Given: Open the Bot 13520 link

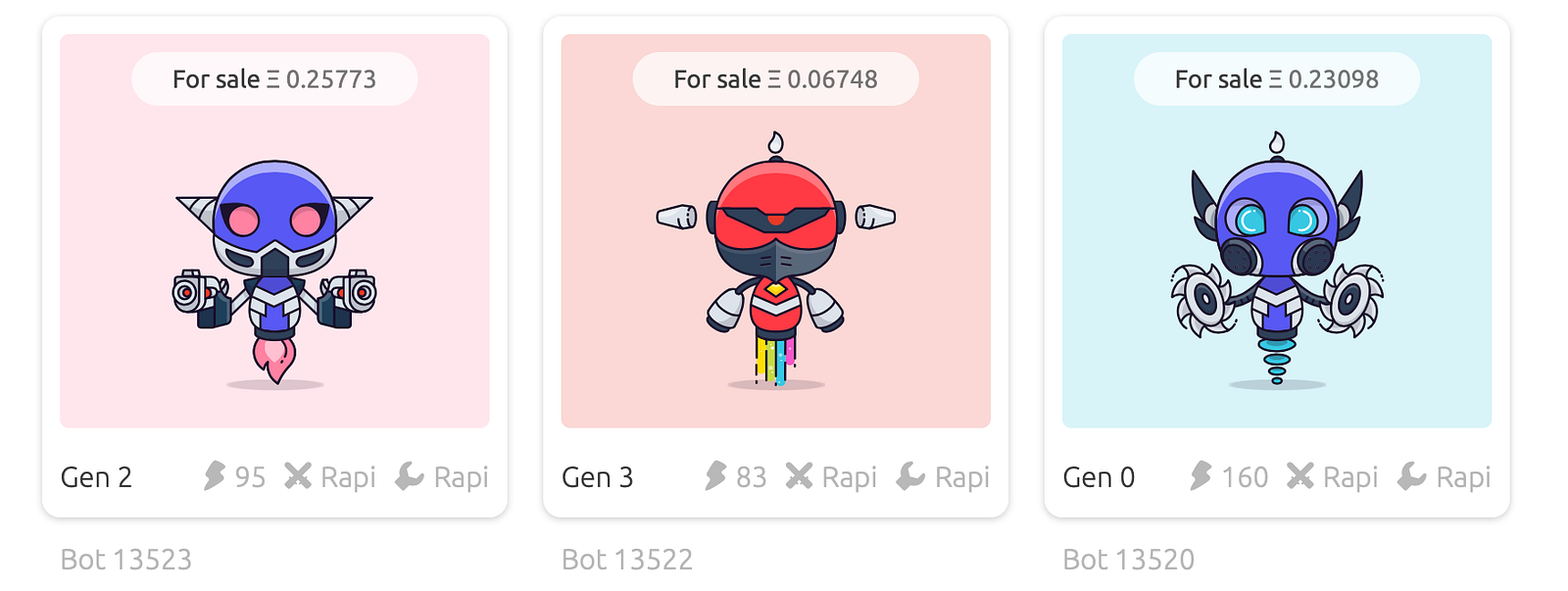Looking at the screenshot, I should 1128,560.
